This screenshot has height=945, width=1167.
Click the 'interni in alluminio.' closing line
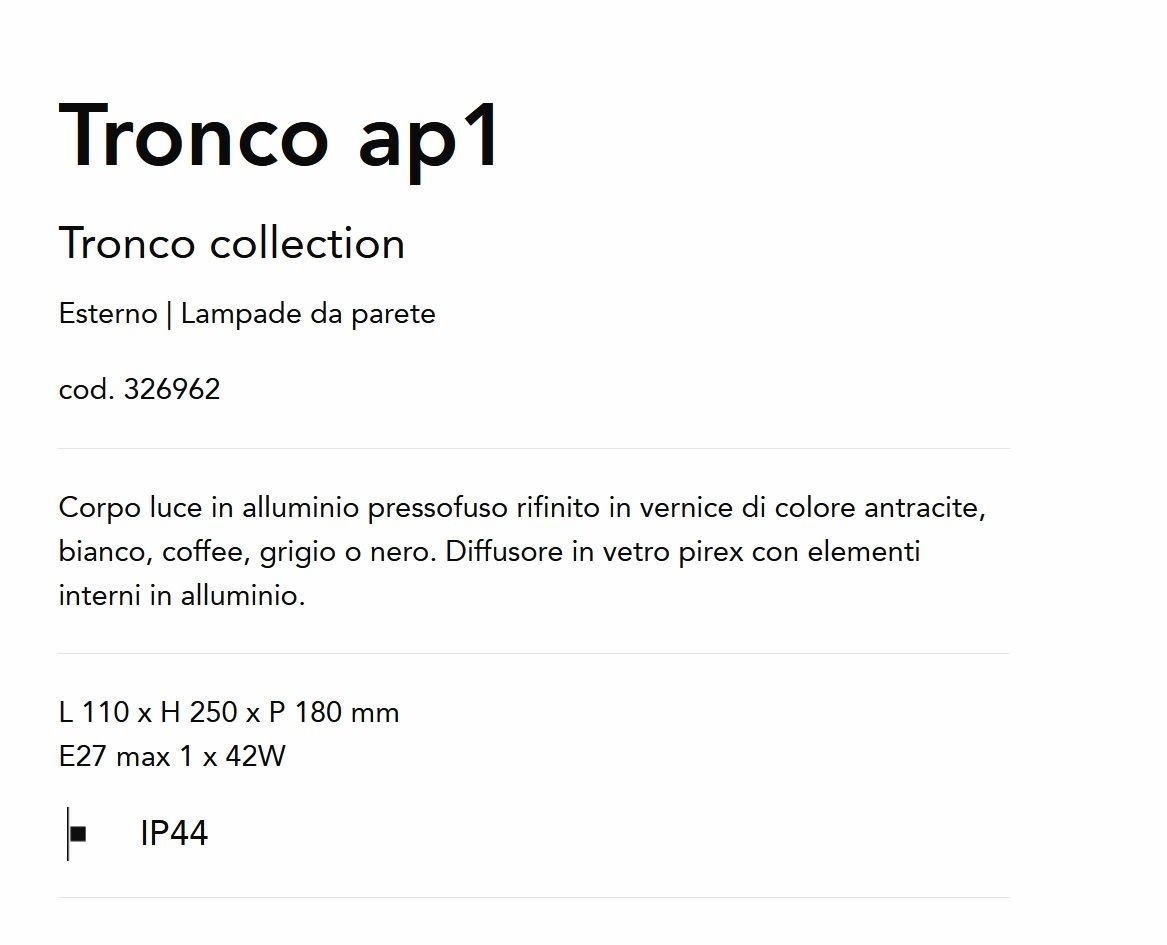coord(182,595)
